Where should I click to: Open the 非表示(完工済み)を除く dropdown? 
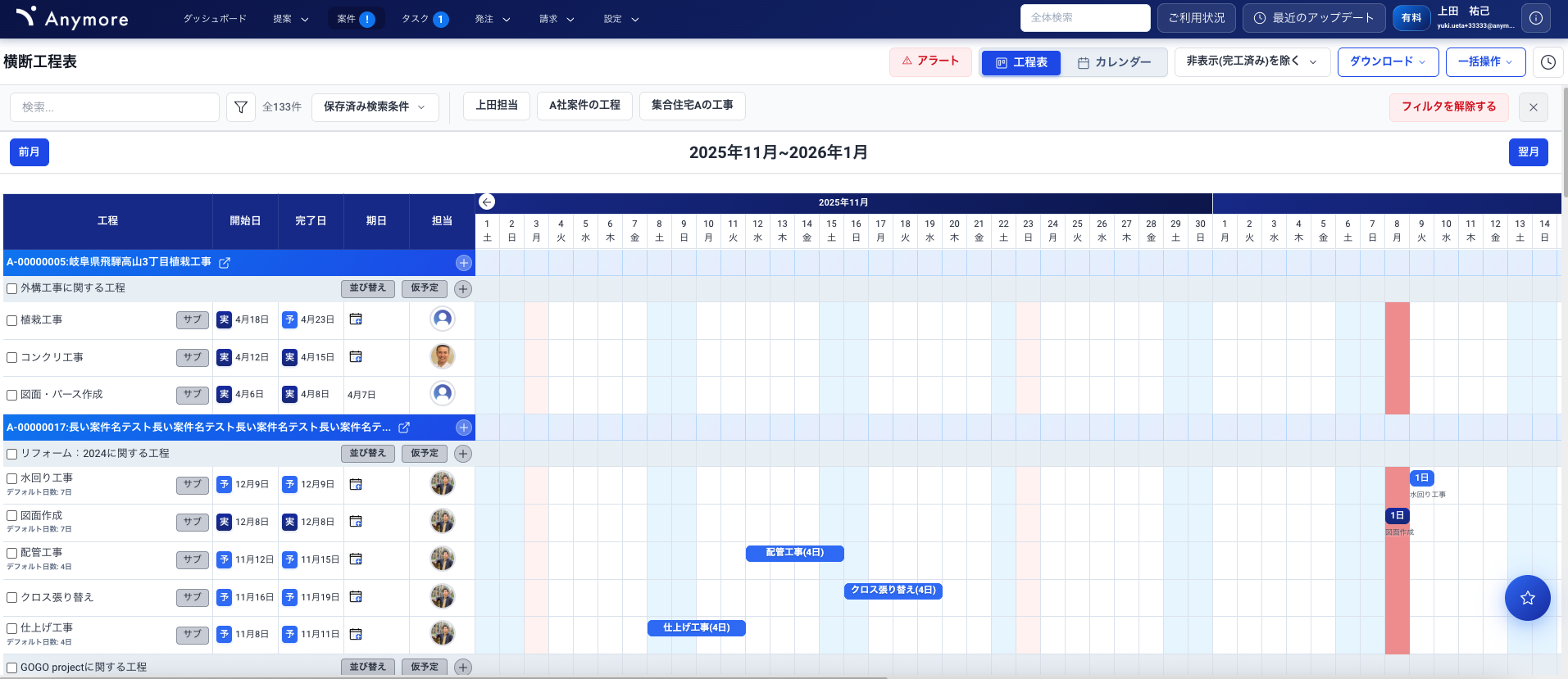pyautogui.click(x=1252, y=61)
